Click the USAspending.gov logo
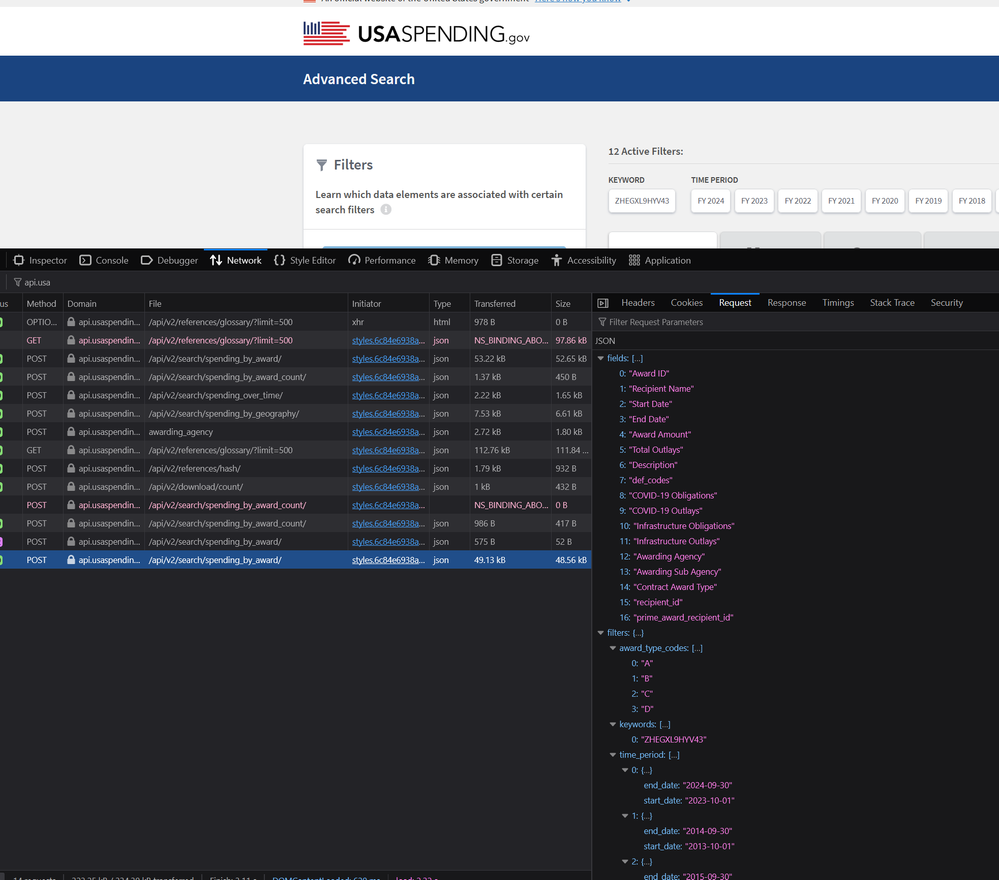The height and width of the screenshot is (880, 999). pos(416,33)
